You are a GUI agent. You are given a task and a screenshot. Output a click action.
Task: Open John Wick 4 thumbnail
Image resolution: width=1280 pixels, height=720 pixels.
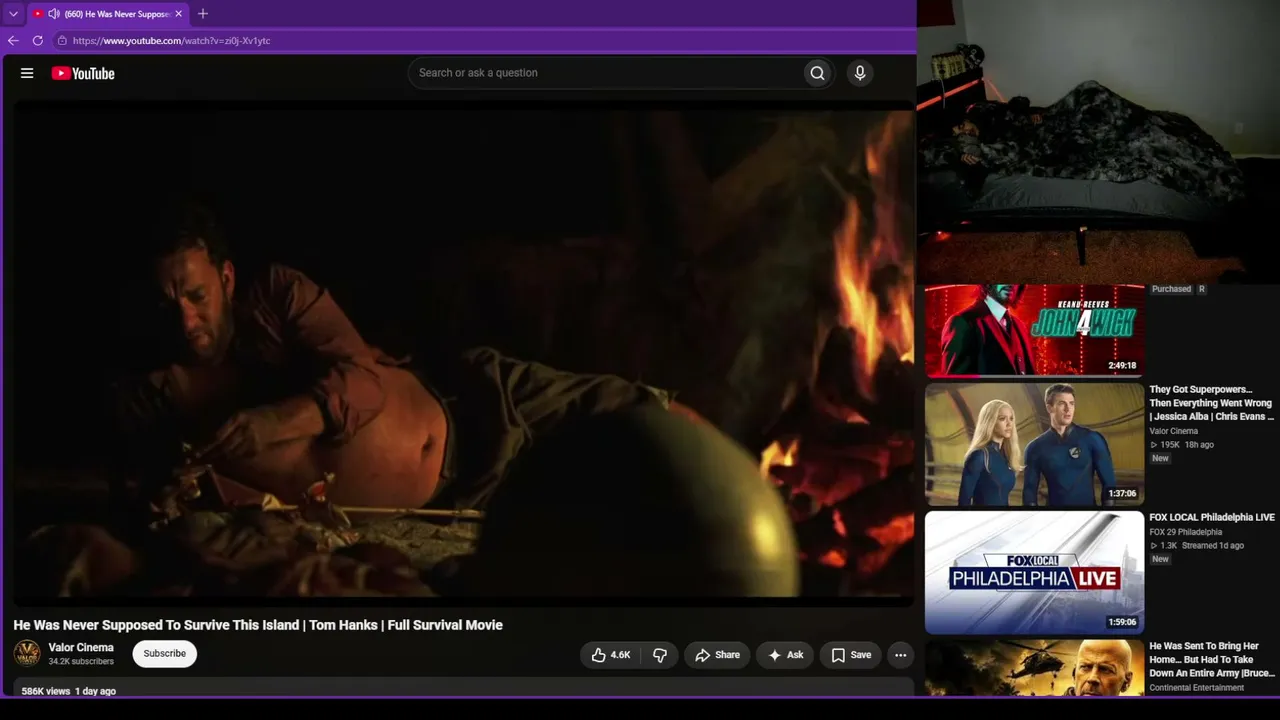pyautogui.click(x=1034, y=329)
